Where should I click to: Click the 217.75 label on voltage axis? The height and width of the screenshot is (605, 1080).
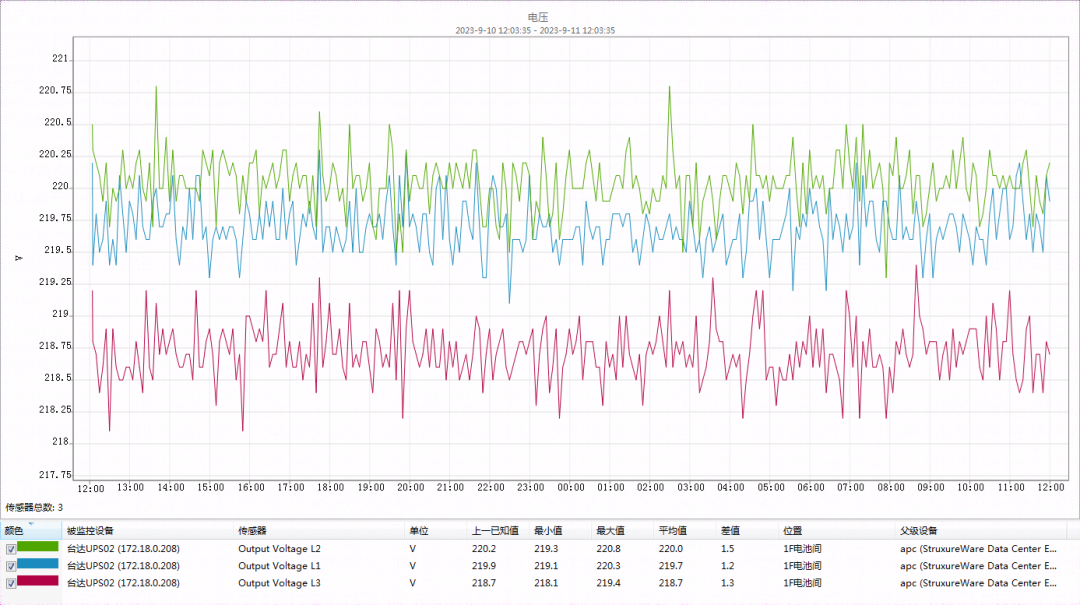click(x=55, y=475)
